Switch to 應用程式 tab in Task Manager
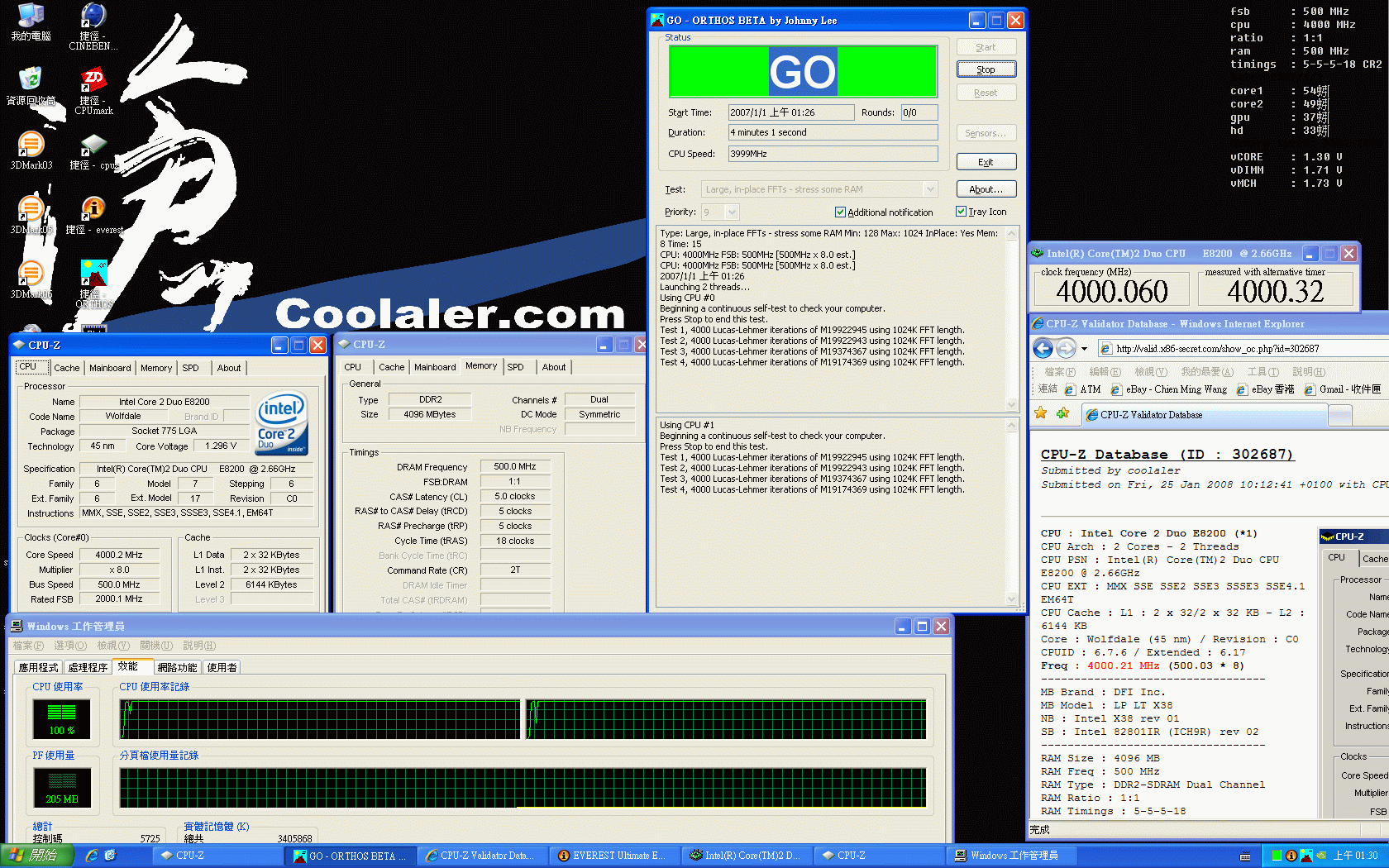The height and width of the screenshot is (868, 1389). click(x=39, y=667)
